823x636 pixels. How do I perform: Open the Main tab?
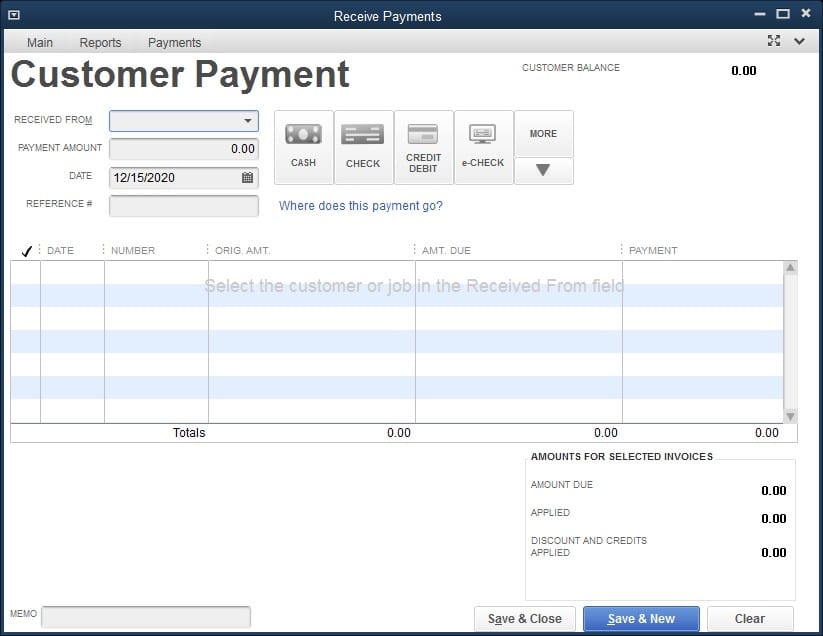(40, 43)
